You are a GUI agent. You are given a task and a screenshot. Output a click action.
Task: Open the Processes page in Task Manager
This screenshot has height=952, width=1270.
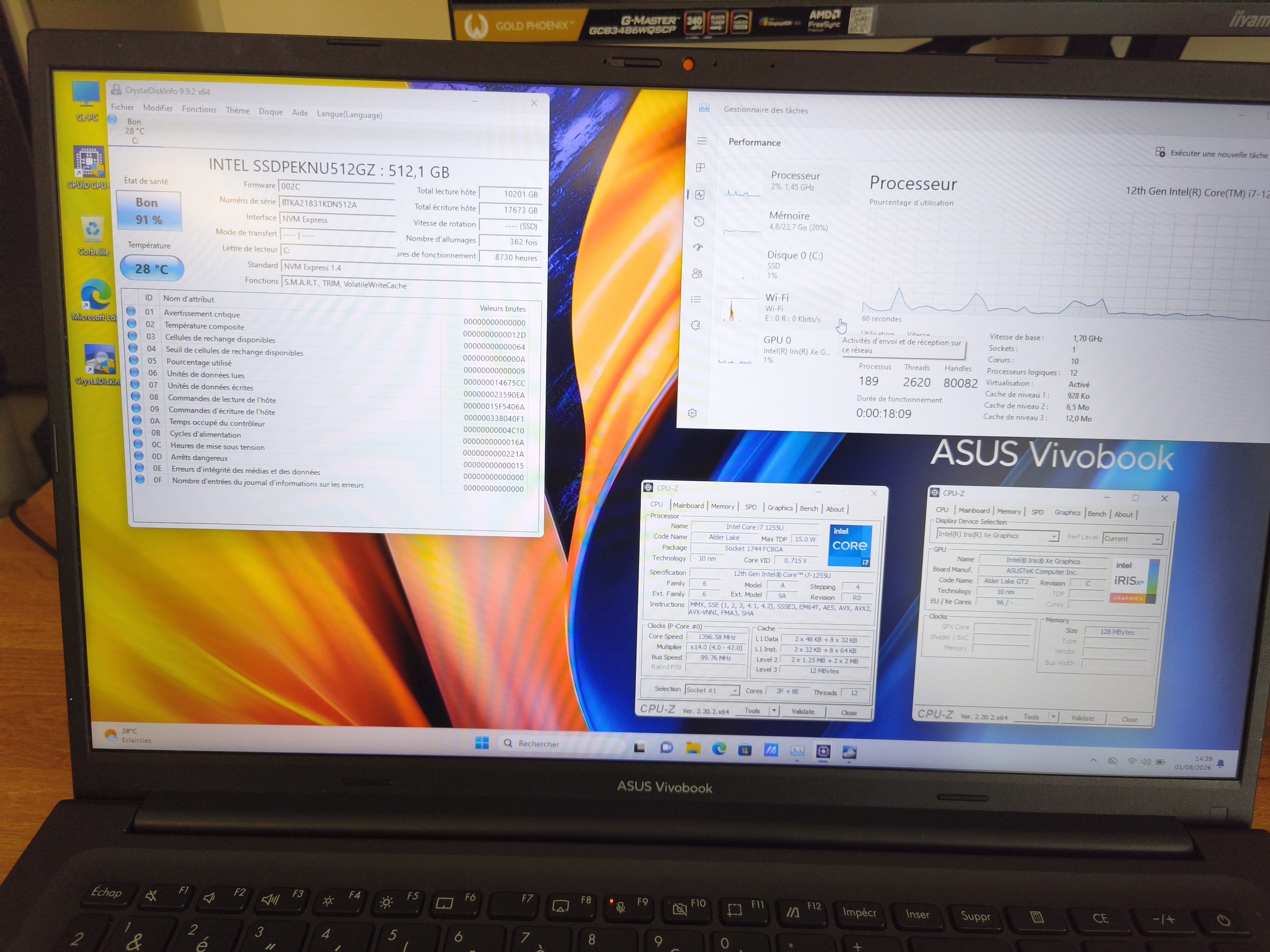point(700,168)
